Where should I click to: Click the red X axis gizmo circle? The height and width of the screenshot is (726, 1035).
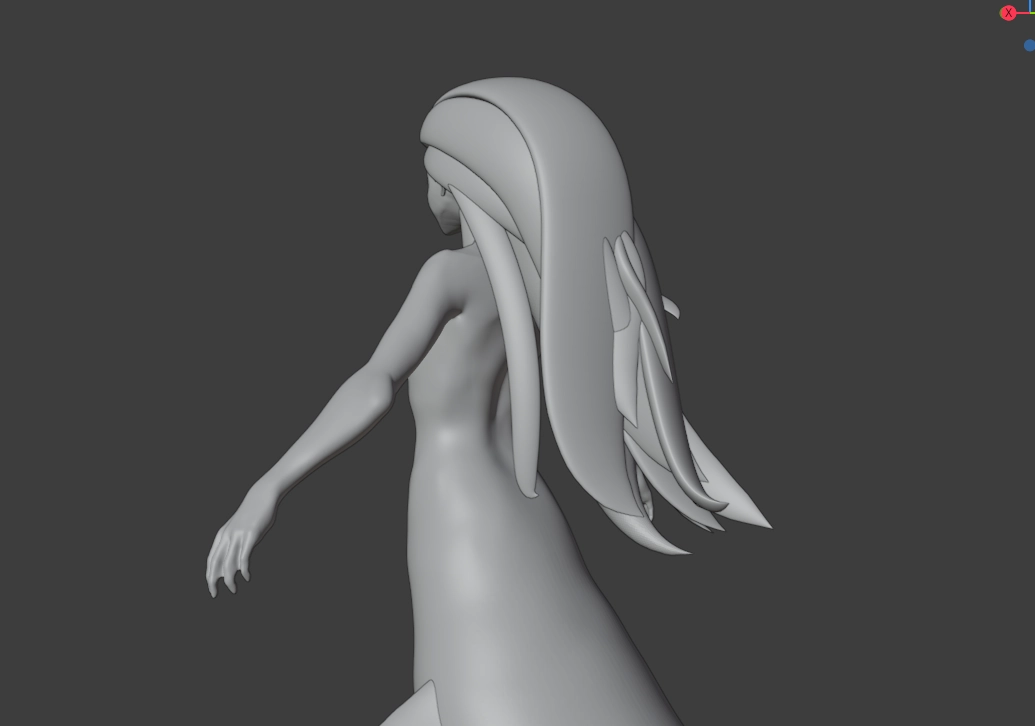[x=1008, y=13]
